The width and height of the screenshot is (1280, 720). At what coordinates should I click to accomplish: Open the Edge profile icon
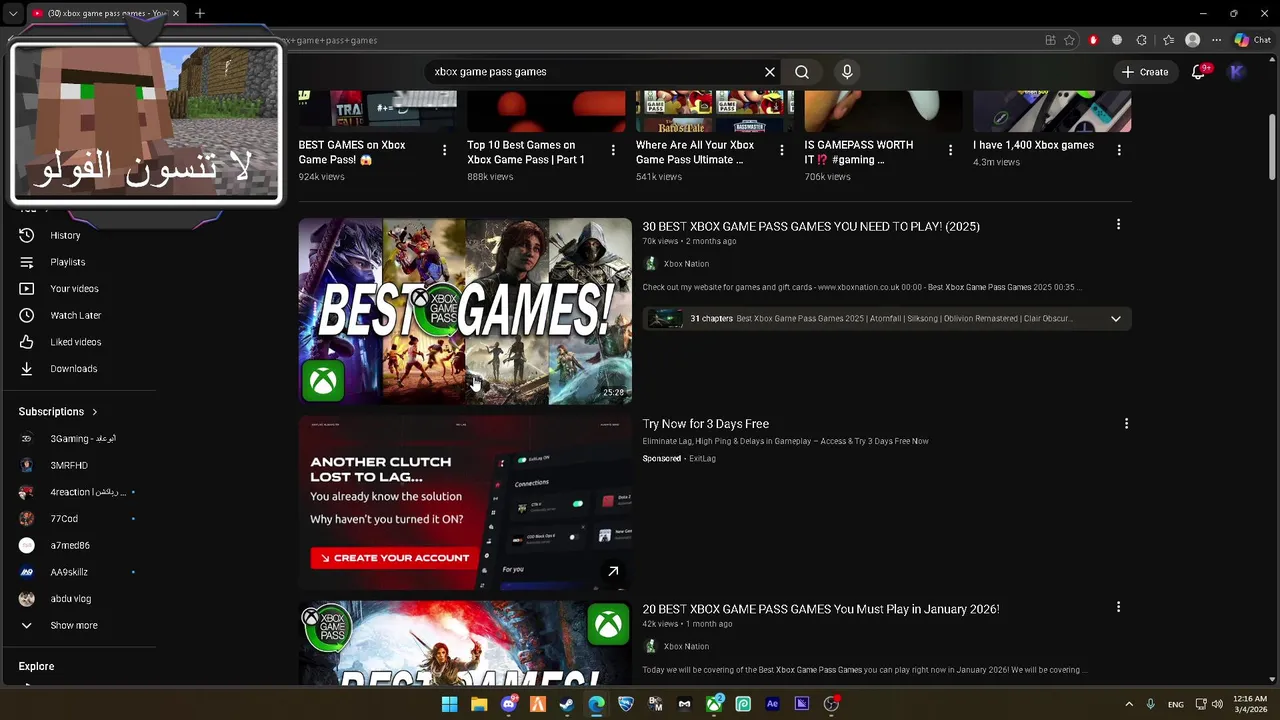point(1192,40)
